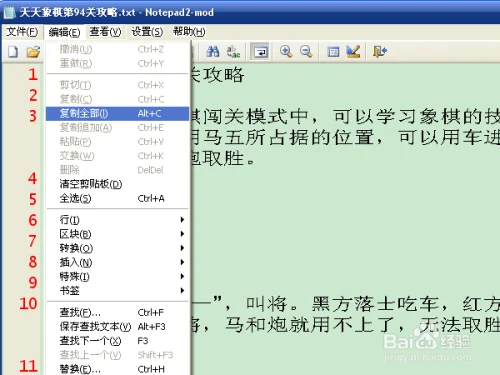This screenshot has width=500, height=375.
Task: Open the syntax scheme selection icon
Action: click(333, 52)
